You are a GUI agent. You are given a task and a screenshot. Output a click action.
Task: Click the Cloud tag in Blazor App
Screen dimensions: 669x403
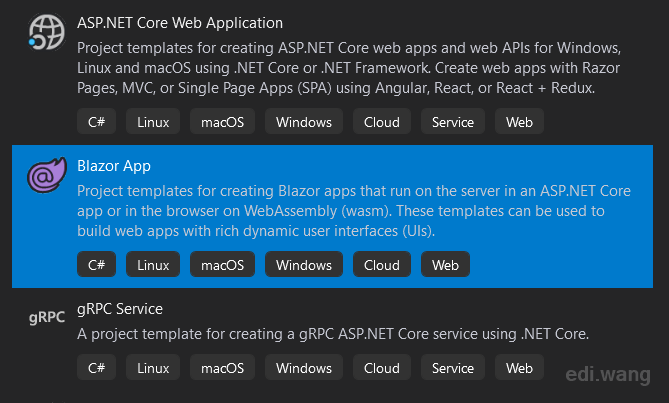pos(382,265)
